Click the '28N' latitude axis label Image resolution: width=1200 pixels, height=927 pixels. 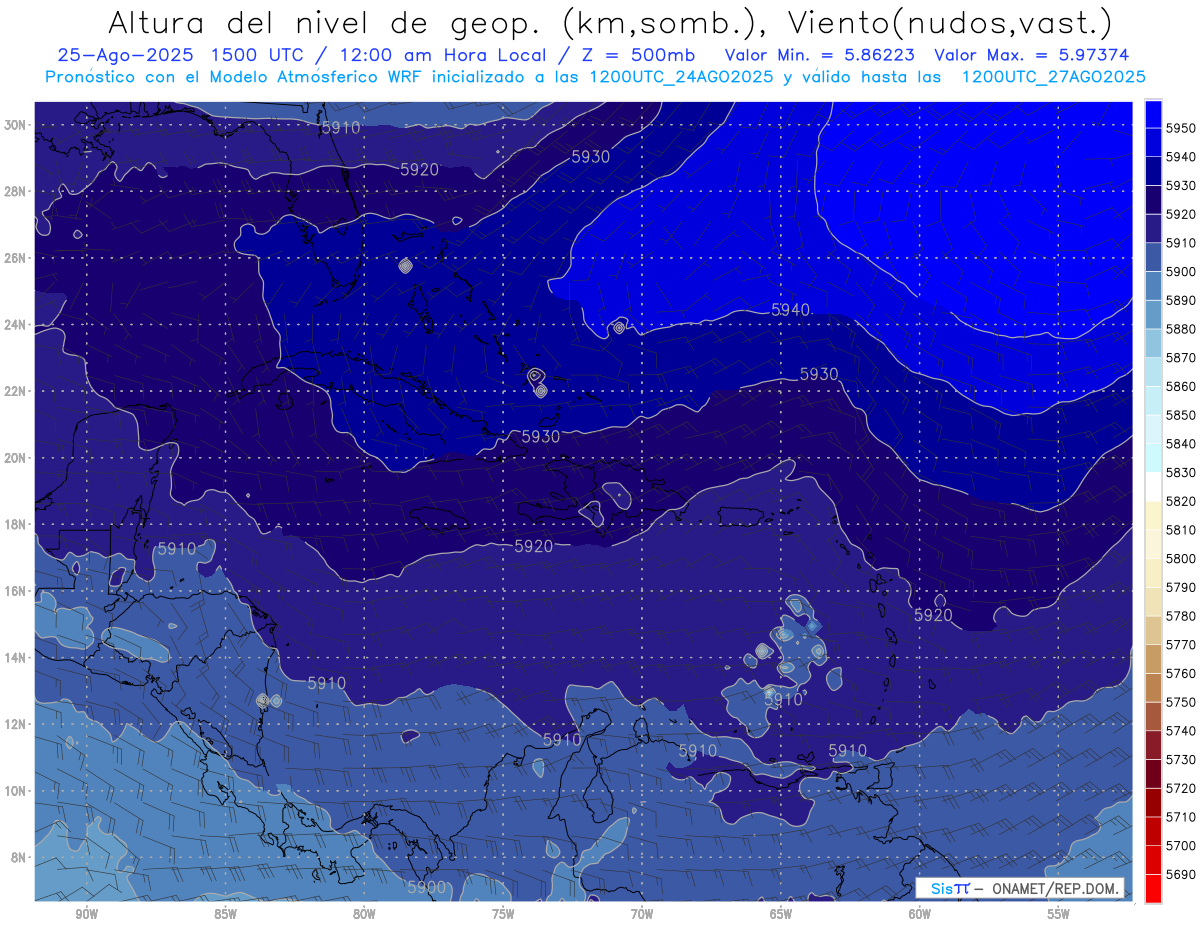coord(14,191)
